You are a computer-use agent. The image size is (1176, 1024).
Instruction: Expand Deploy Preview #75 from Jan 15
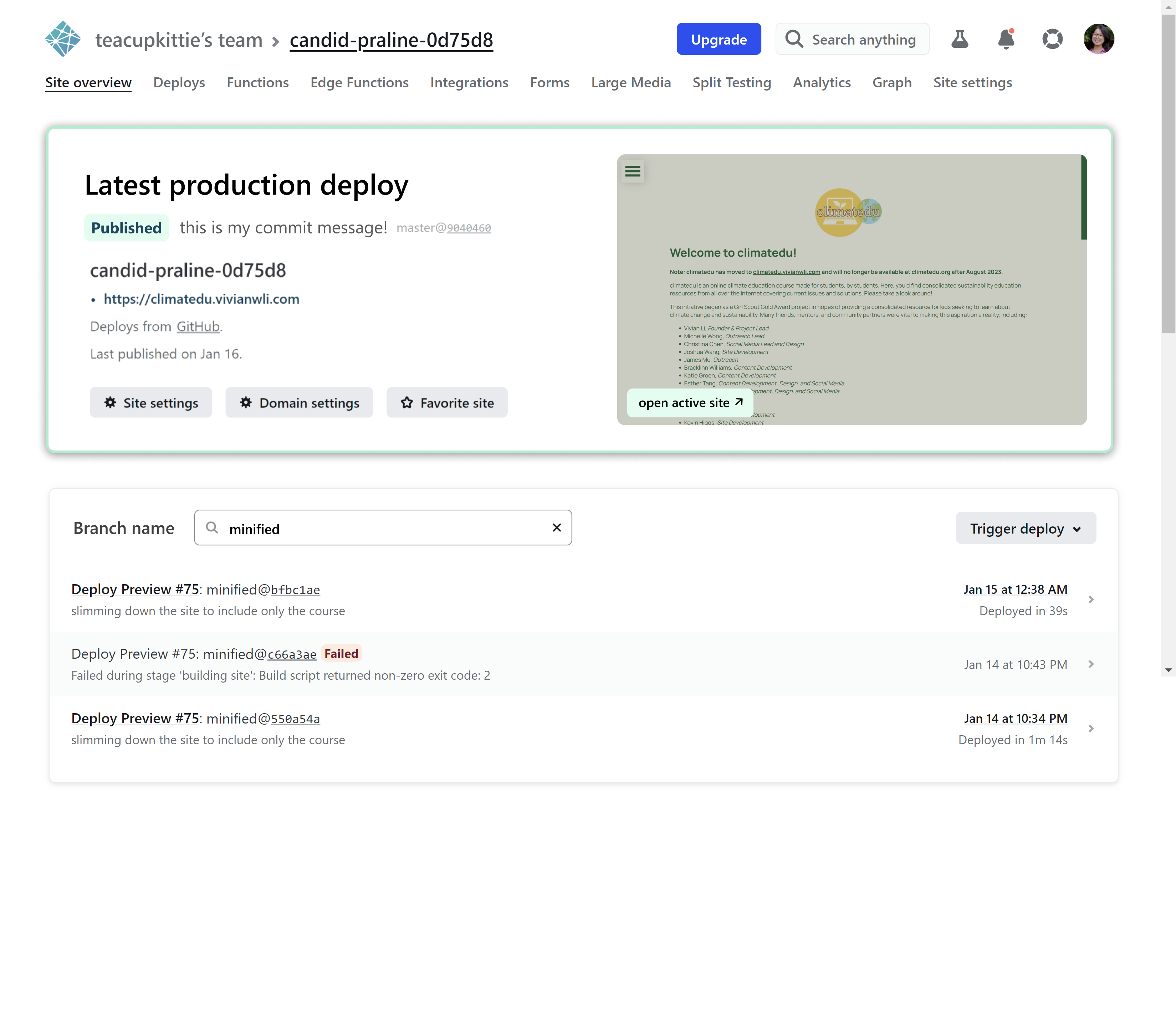(1091, 600)
